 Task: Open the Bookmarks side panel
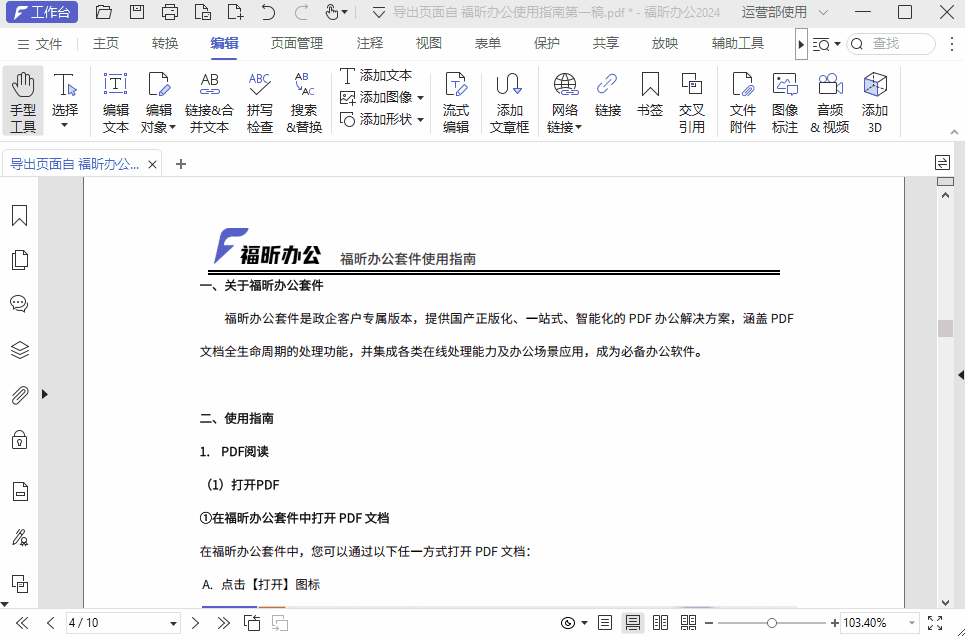[x=20, y=215]
